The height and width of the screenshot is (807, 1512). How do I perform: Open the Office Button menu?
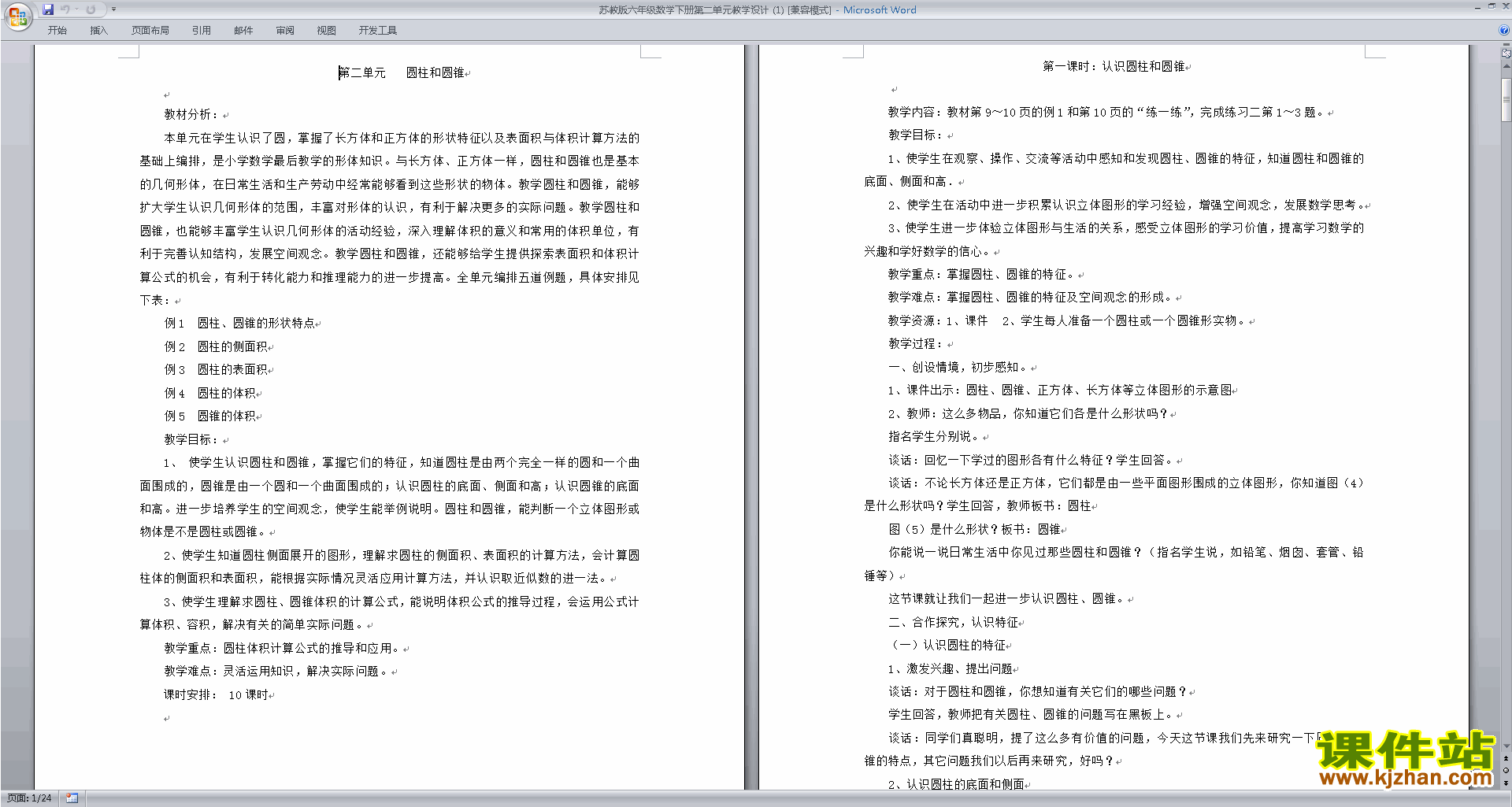pos(17,16)
